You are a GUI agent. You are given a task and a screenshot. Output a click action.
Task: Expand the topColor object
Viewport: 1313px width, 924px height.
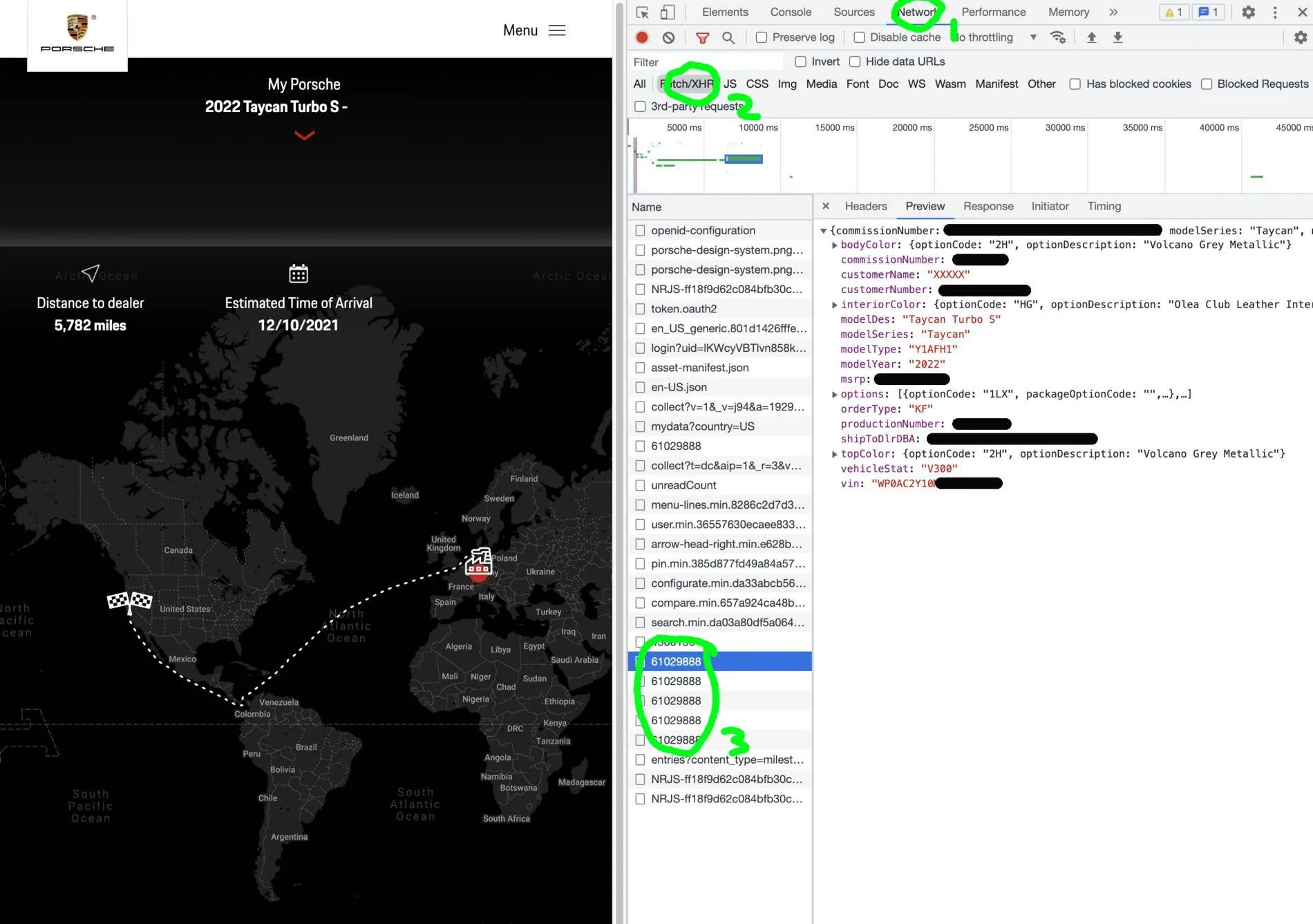click(x=834, y=454)
